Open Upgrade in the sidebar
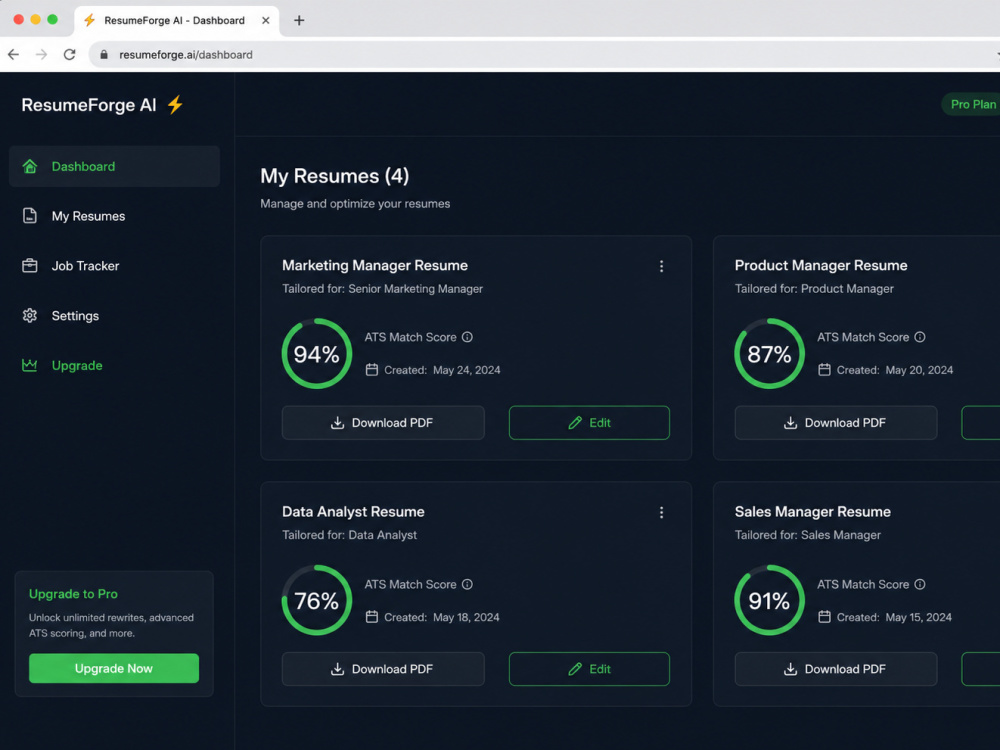 pos(115,365)
